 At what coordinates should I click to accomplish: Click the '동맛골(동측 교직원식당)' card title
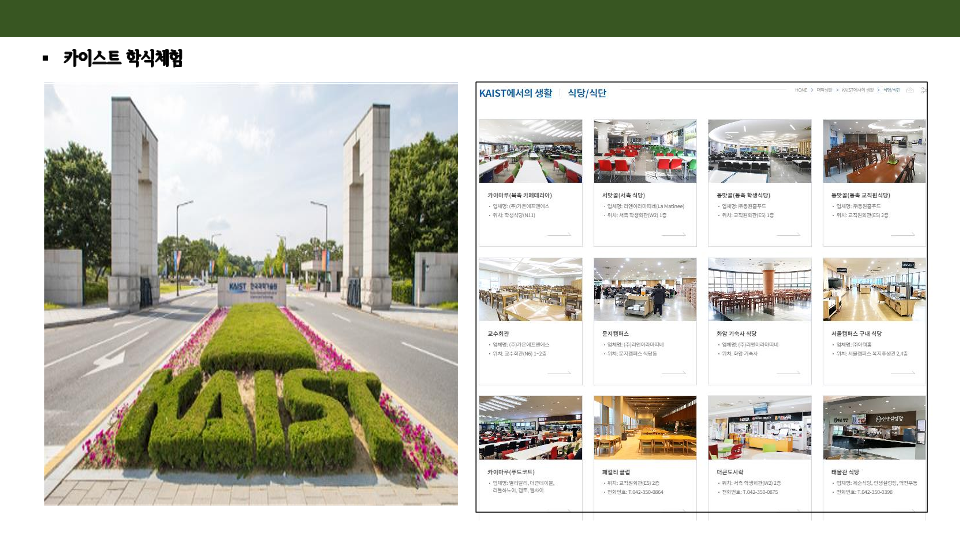tap(860, 195)
